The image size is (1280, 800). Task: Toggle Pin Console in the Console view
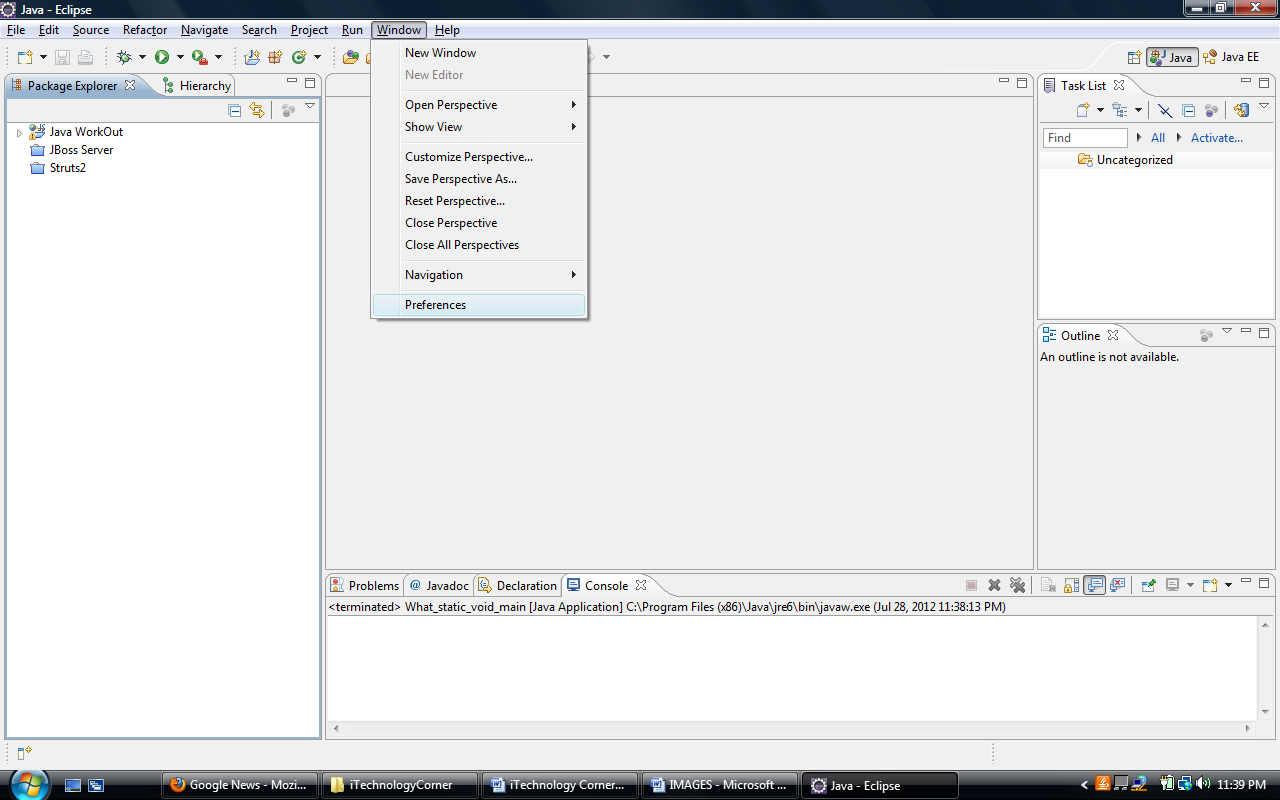pos(1149,585)
